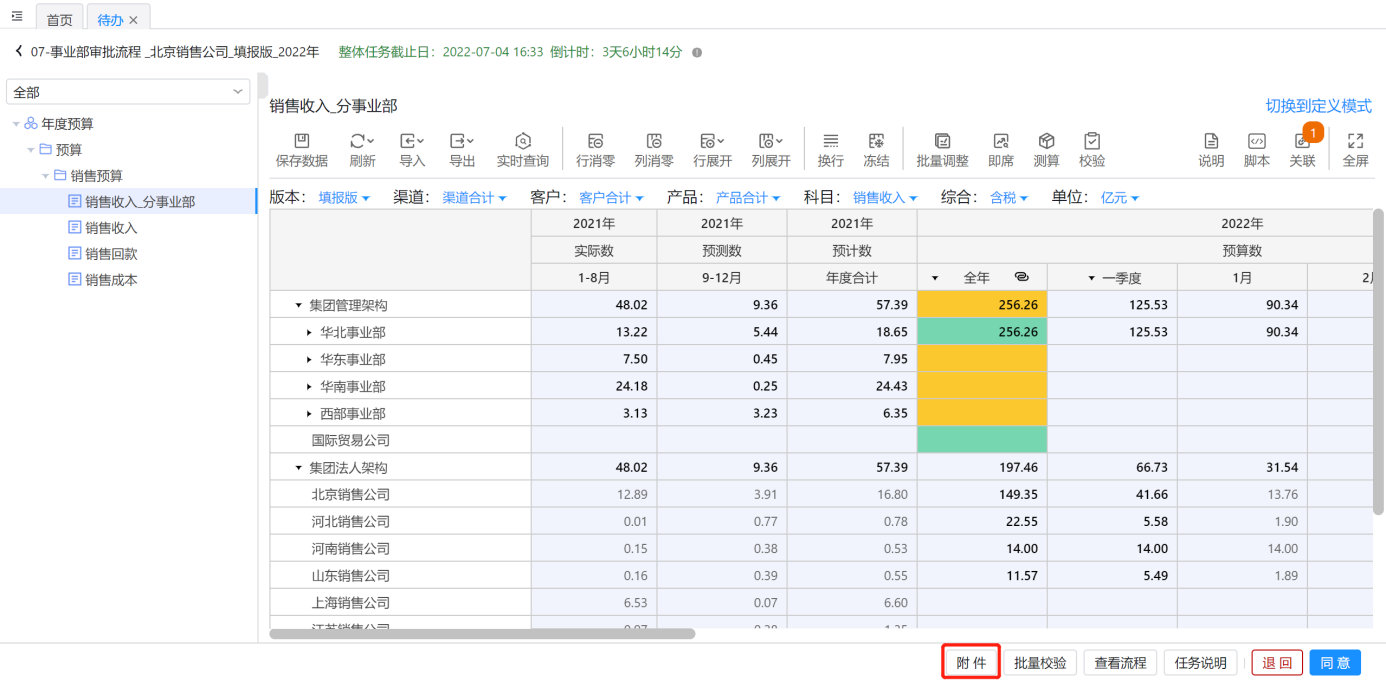Switch to the 首页 tab
The height and width of the screenshot is (682, 1386).
(x=60, y=19)
